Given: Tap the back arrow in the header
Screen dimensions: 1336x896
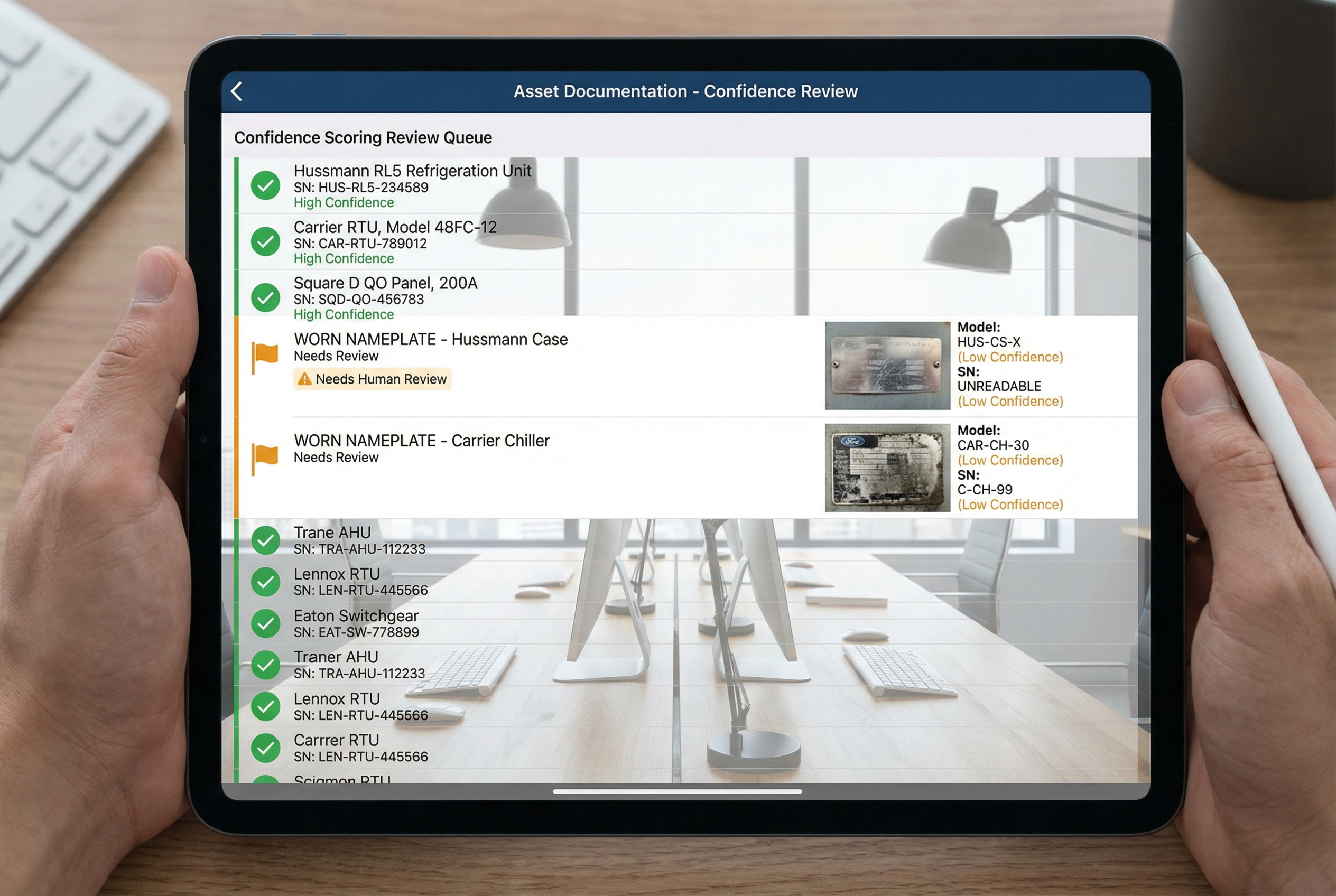Looking at the screenshot, I should coord(237,91).
